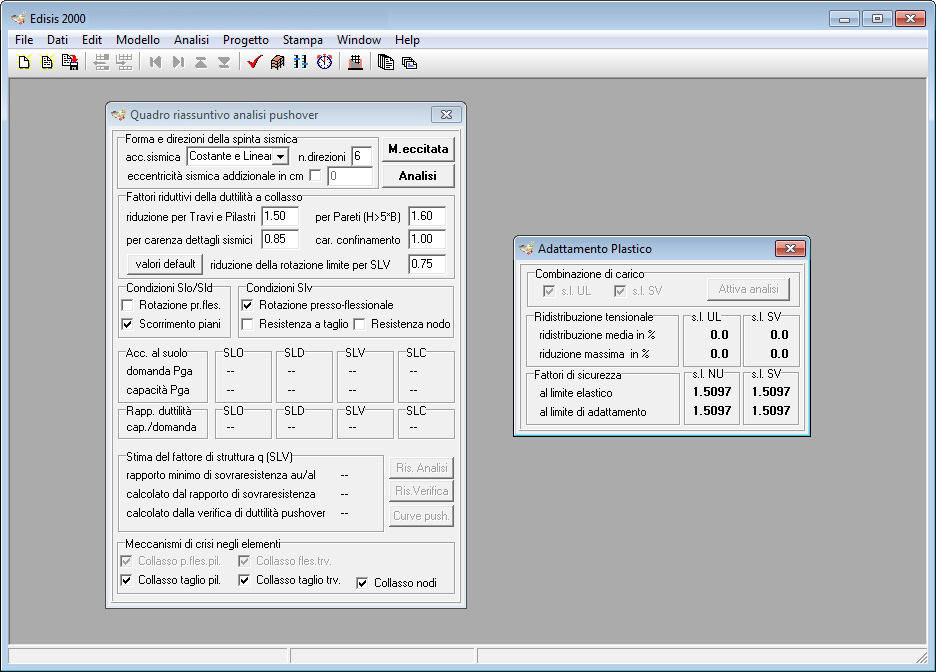Click the riduzione per Travi e Pilastri field
936x672 pixels.
click(x=280, y=216)
